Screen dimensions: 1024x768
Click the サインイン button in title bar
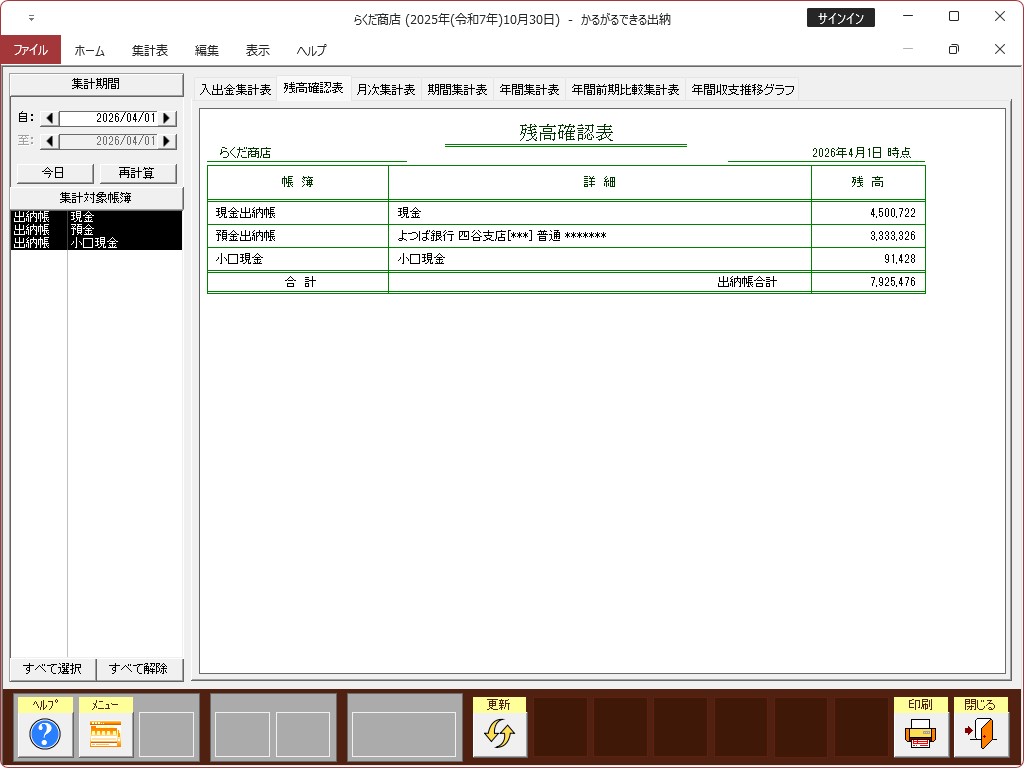[x=841, y=18]
